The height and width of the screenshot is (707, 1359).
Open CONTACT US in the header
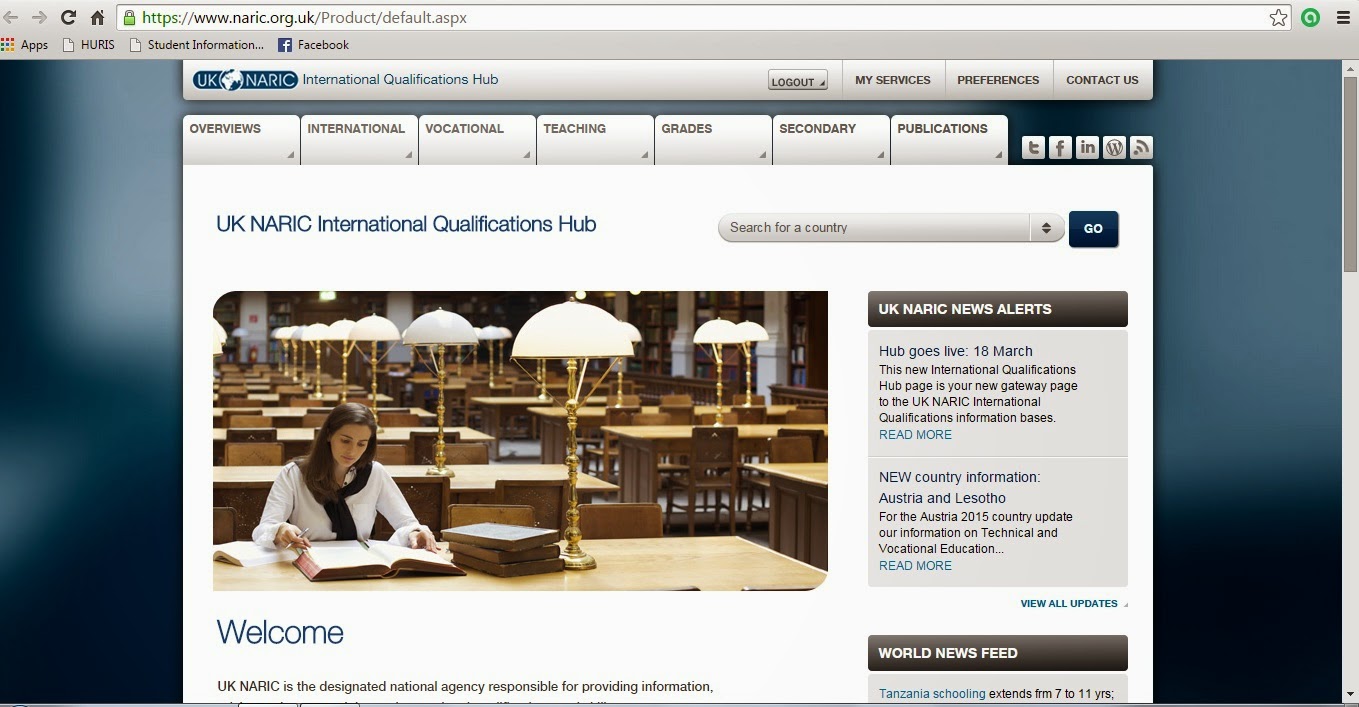(1102, 80)
